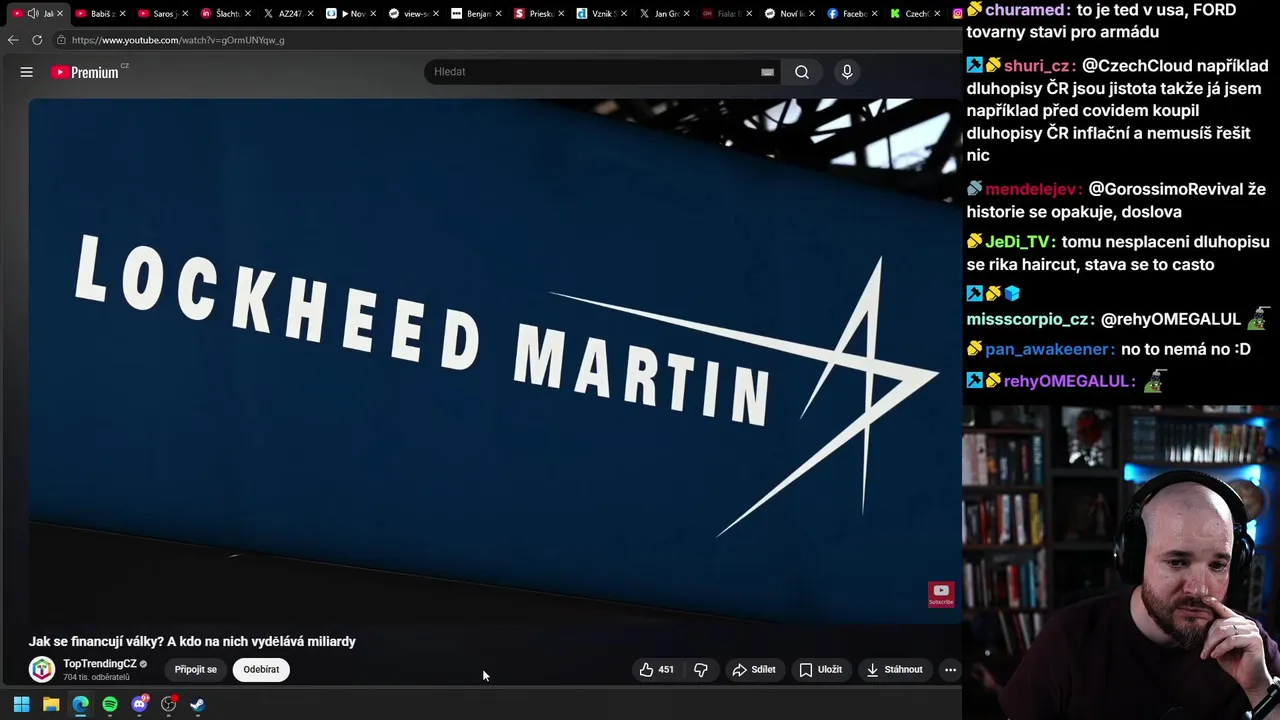1280x720 pixels.
Task: Focus the youtube.com address bar URL
Action: [x=178, y=40]
